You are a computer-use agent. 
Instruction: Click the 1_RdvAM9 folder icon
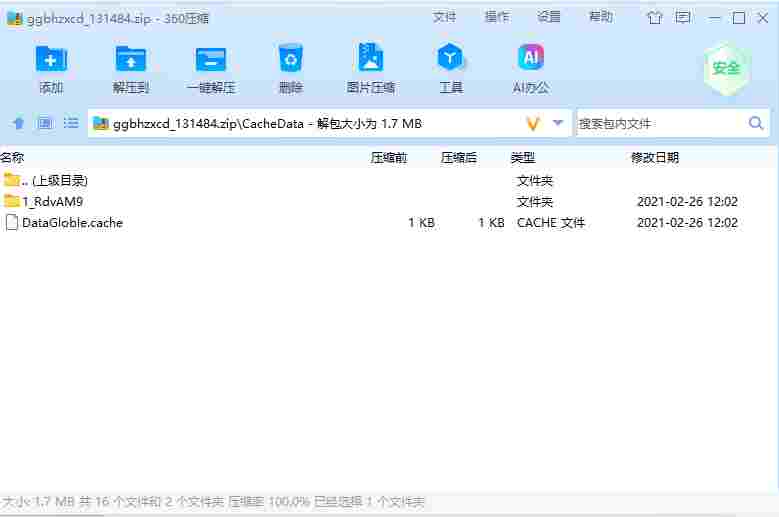tap(11, 201)
